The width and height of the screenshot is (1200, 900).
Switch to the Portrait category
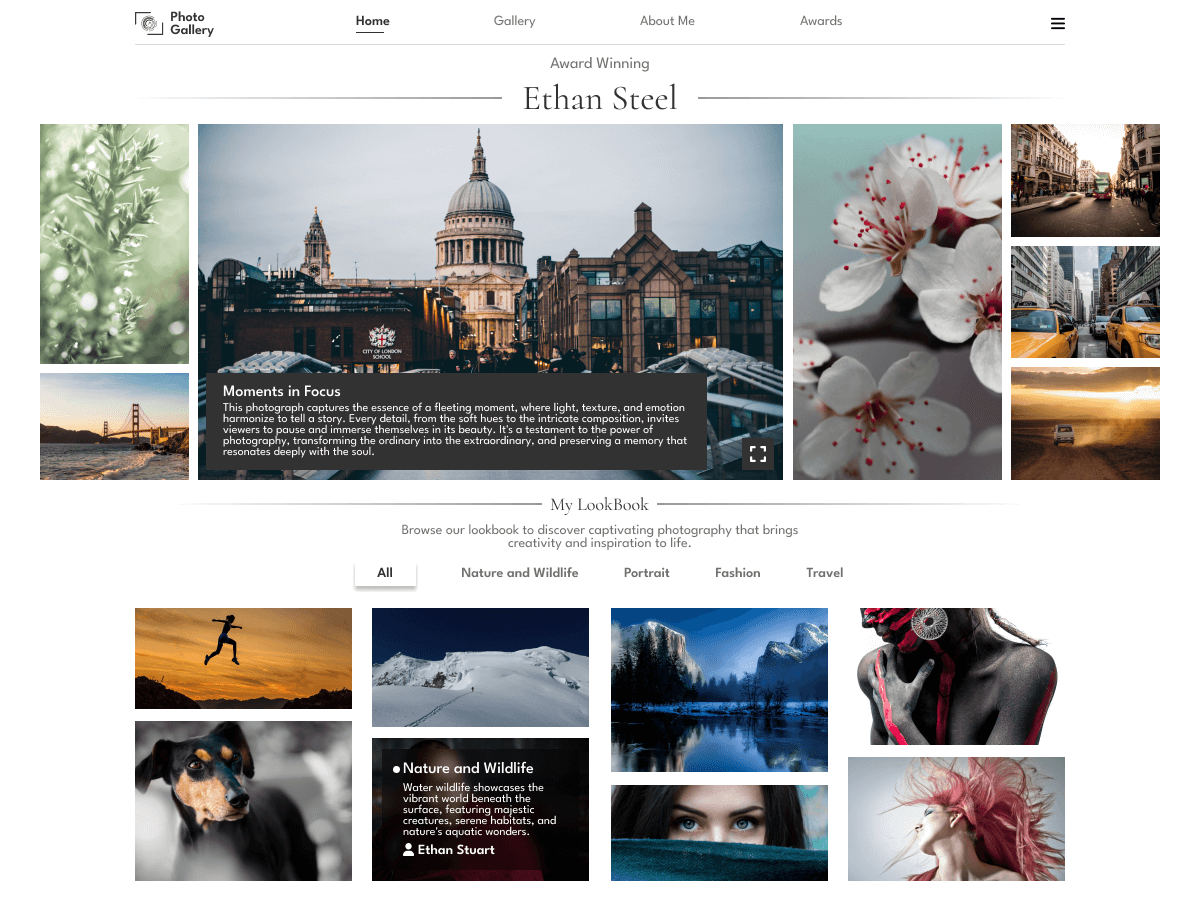(646, 572)
